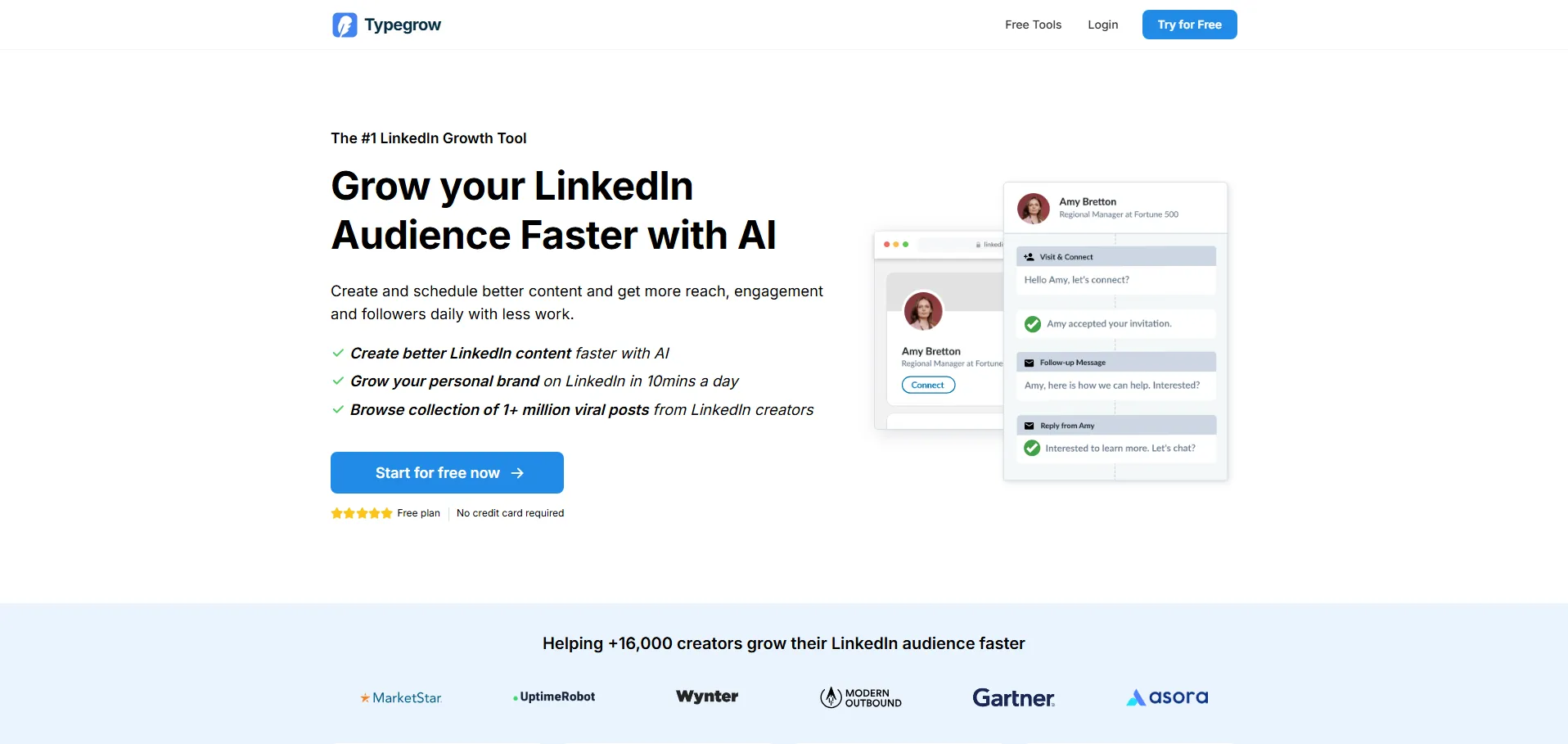The image size is (1568, 744).
Task: Click the MarketStar logo
Action: tap(401, 697)
